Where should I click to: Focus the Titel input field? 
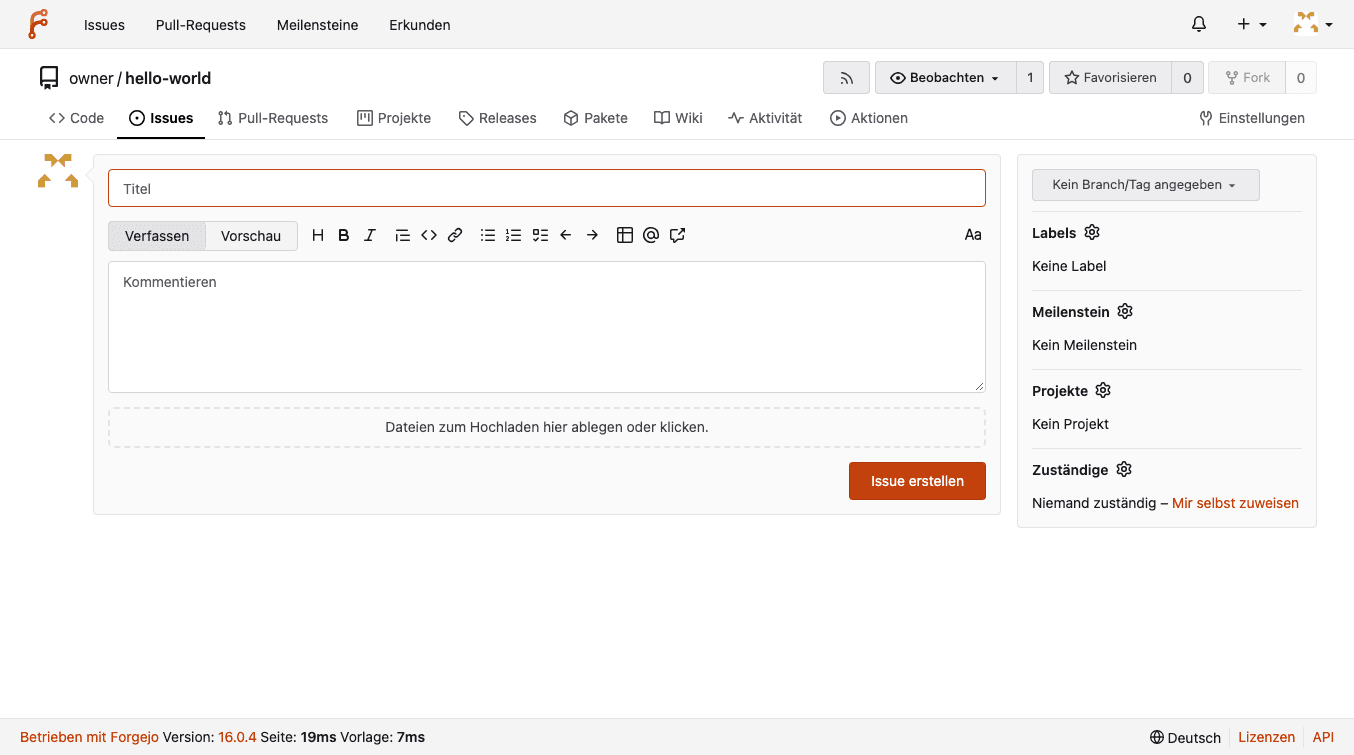click(547, 188)
